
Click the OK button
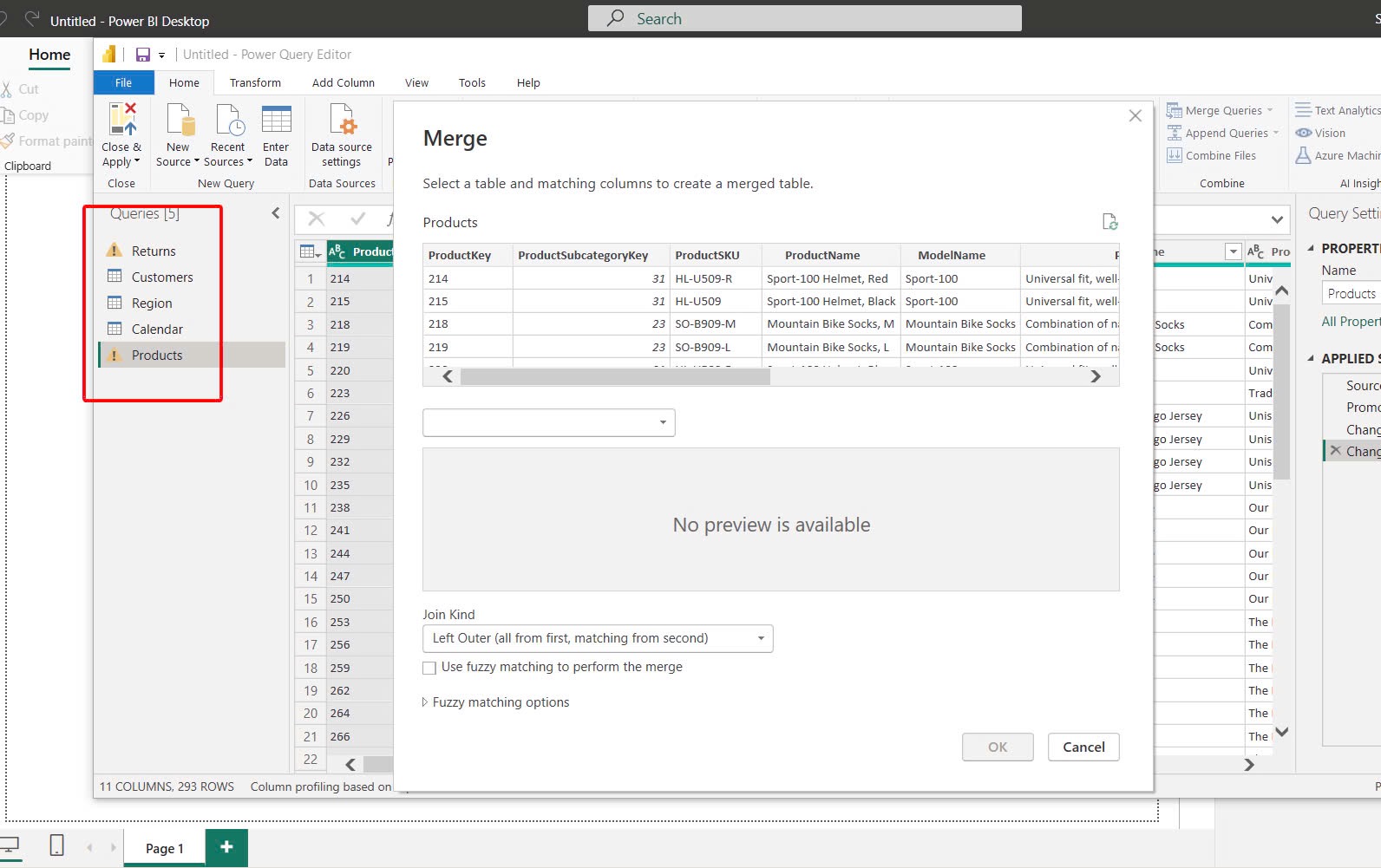(x=998, y=747)
